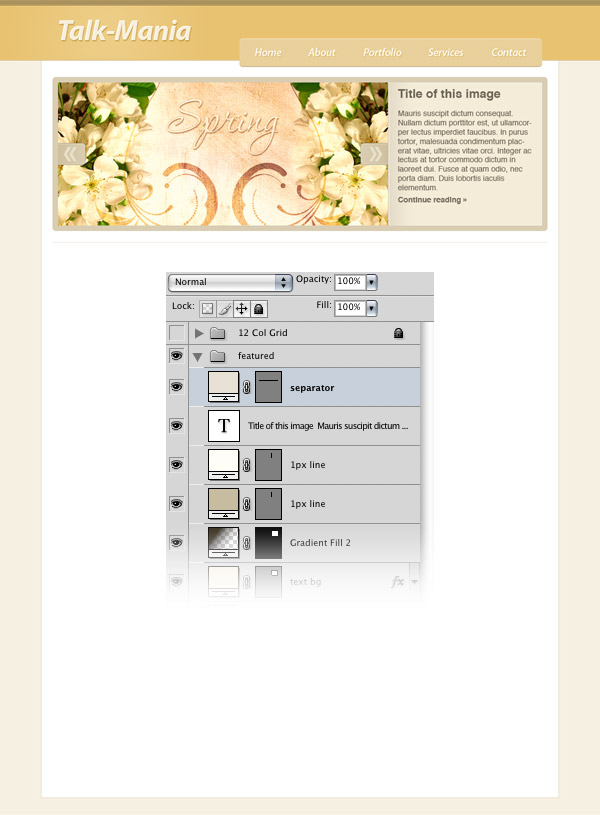Expand effects arrow on text bg layer

[x=414, y=582]
